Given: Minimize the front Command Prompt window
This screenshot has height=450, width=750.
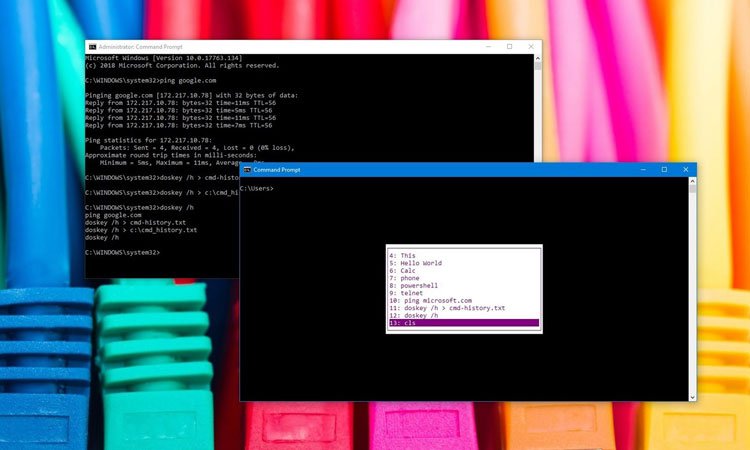Looking at the screenshot, I should point(642,170).
